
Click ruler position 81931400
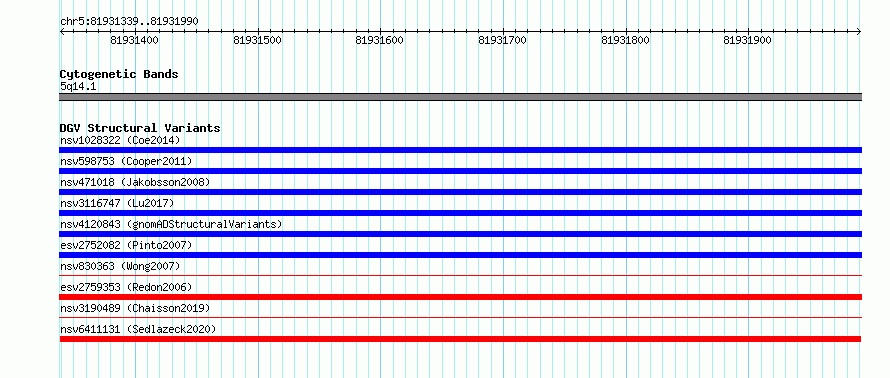pos(135,40)
